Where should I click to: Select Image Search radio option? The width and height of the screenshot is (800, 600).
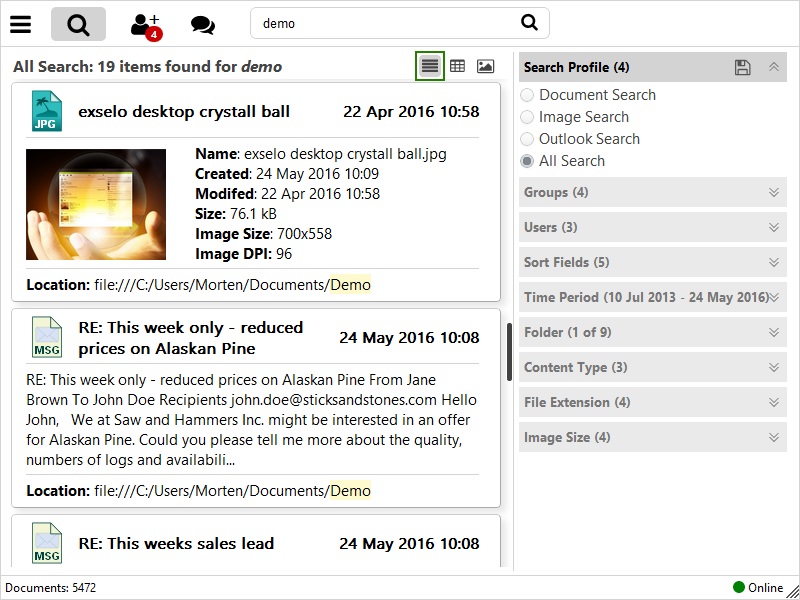tap(527, 117)
